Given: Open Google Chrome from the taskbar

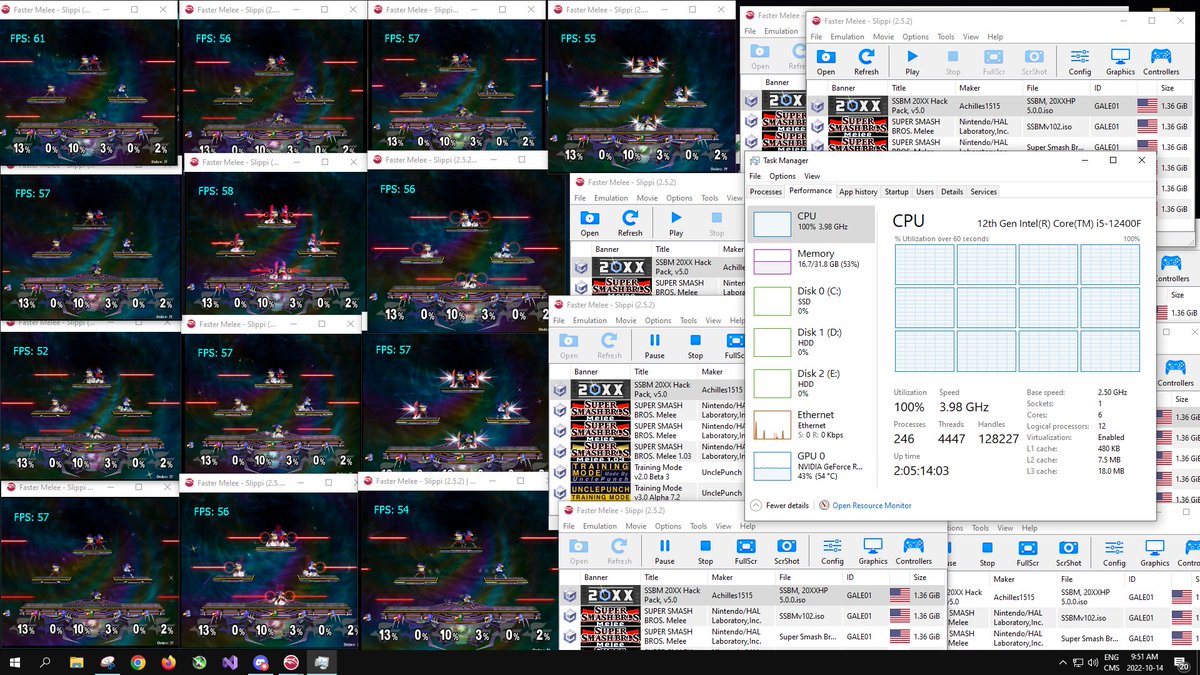Looking at the screenshot, I should click(x=138, y=662).
